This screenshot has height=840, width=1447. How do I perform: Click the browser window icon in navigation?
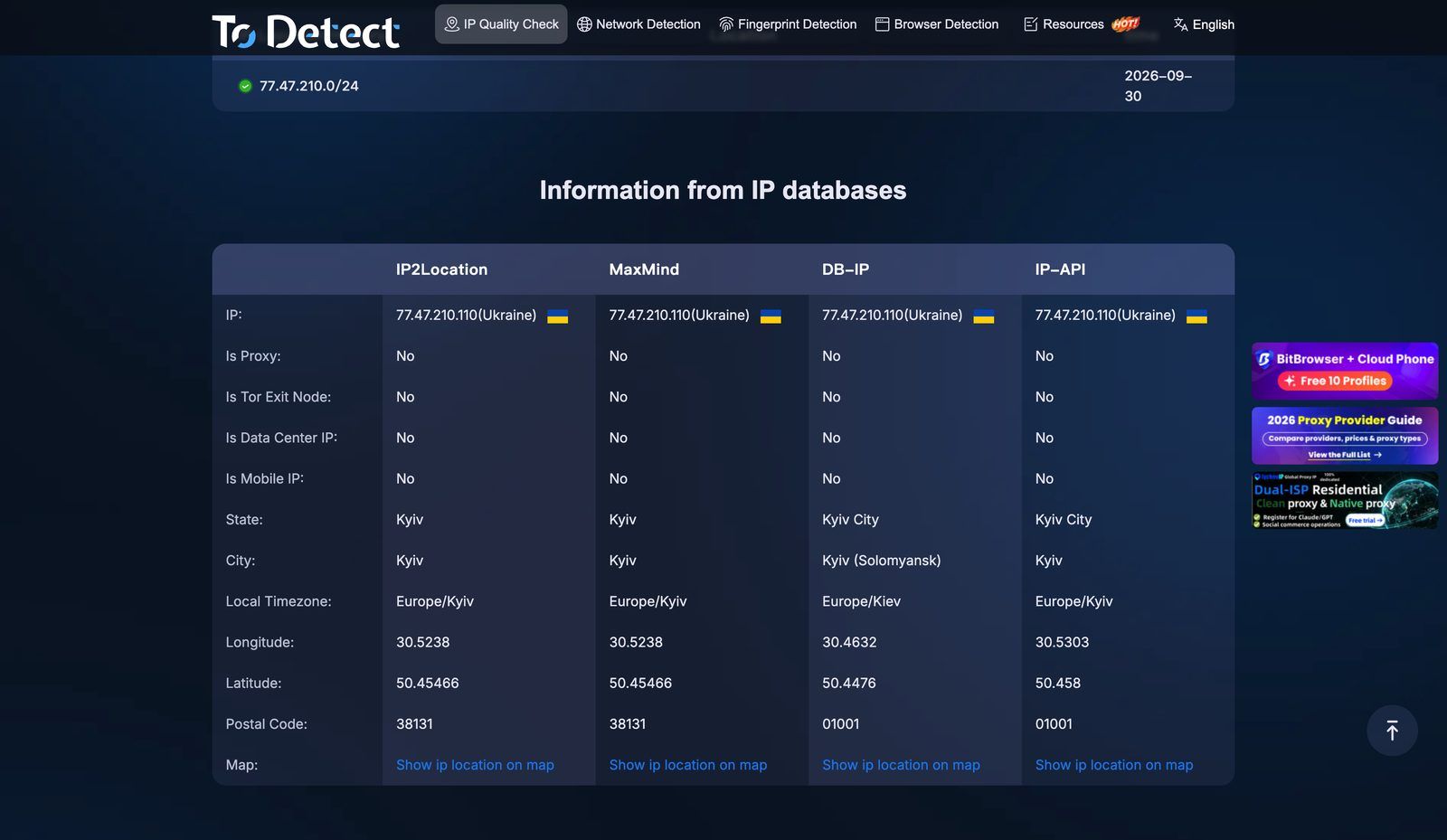point(882,24)
